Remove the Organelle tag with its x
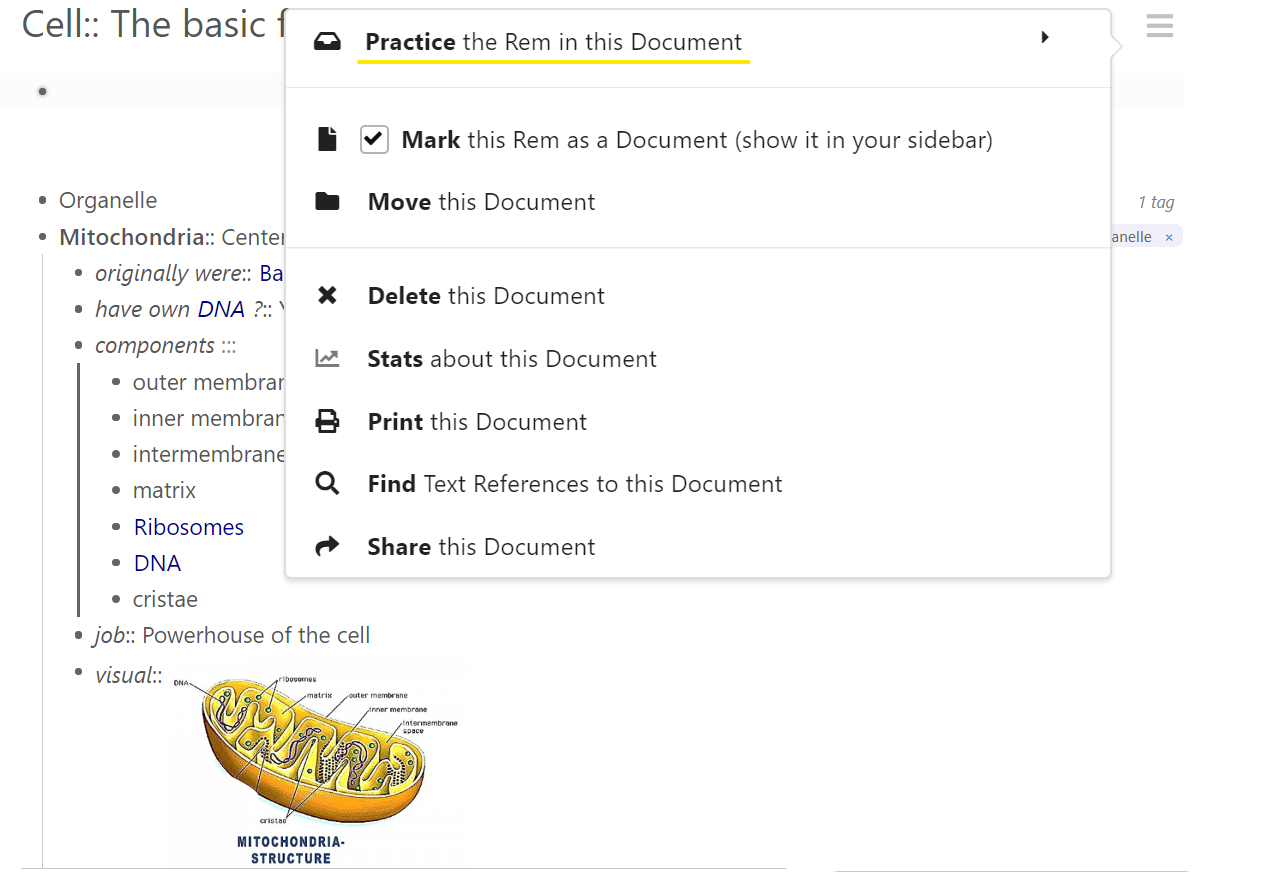This screenshot has height=872, width=1269. pyautogui.click(x=1169, y=237)
